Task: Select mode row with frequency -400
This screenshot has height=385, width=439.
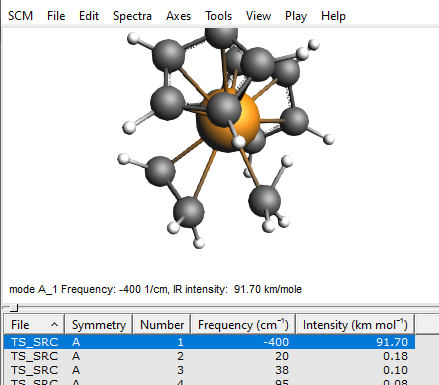Action: click(209, 342)
